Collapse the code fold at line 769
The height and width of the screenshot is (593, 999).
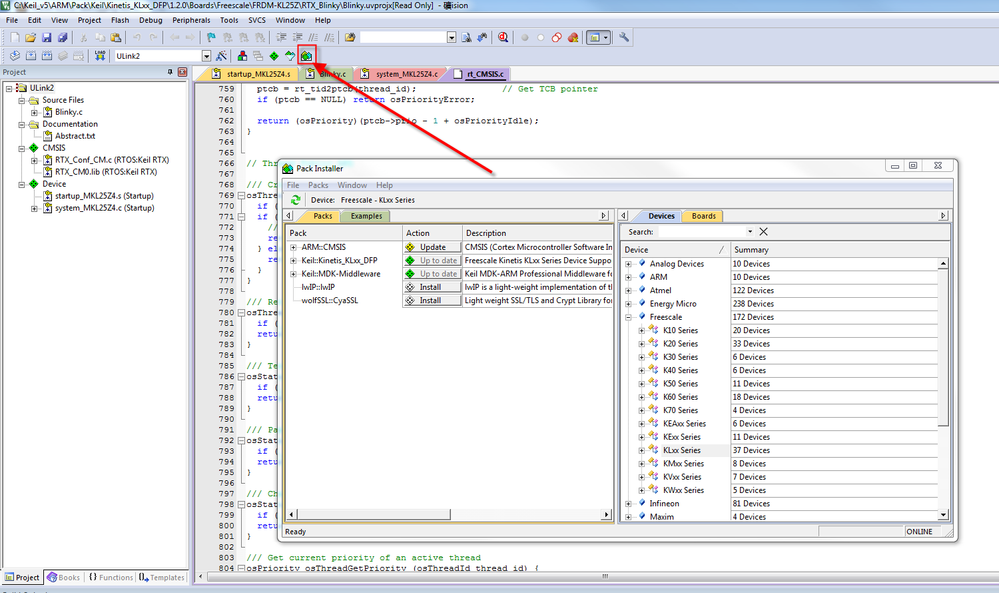point(241,196)
